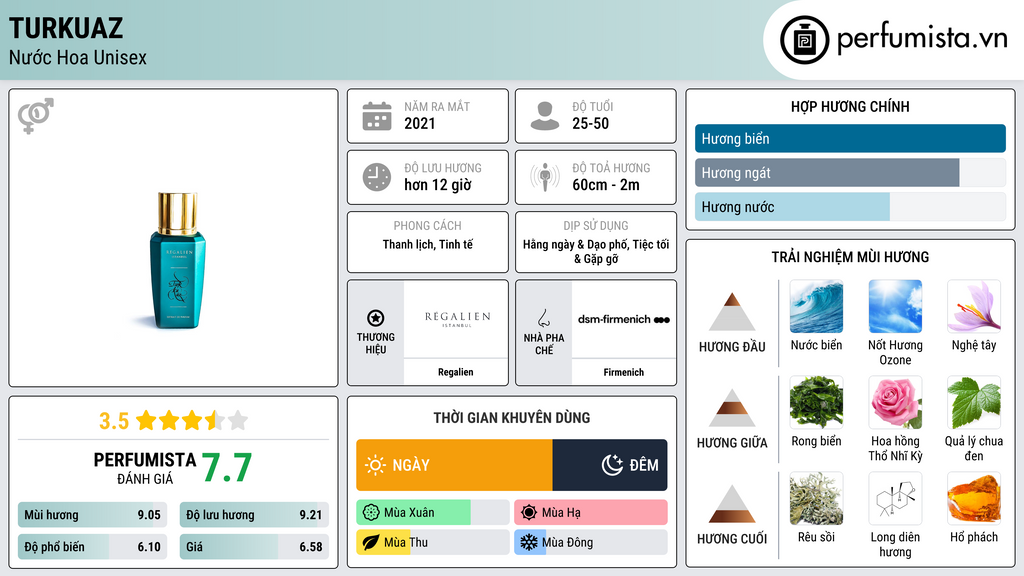This screenshot has height=576, width=1024.
Task: Click the 2021 launch year value
Action: point(420,123)
